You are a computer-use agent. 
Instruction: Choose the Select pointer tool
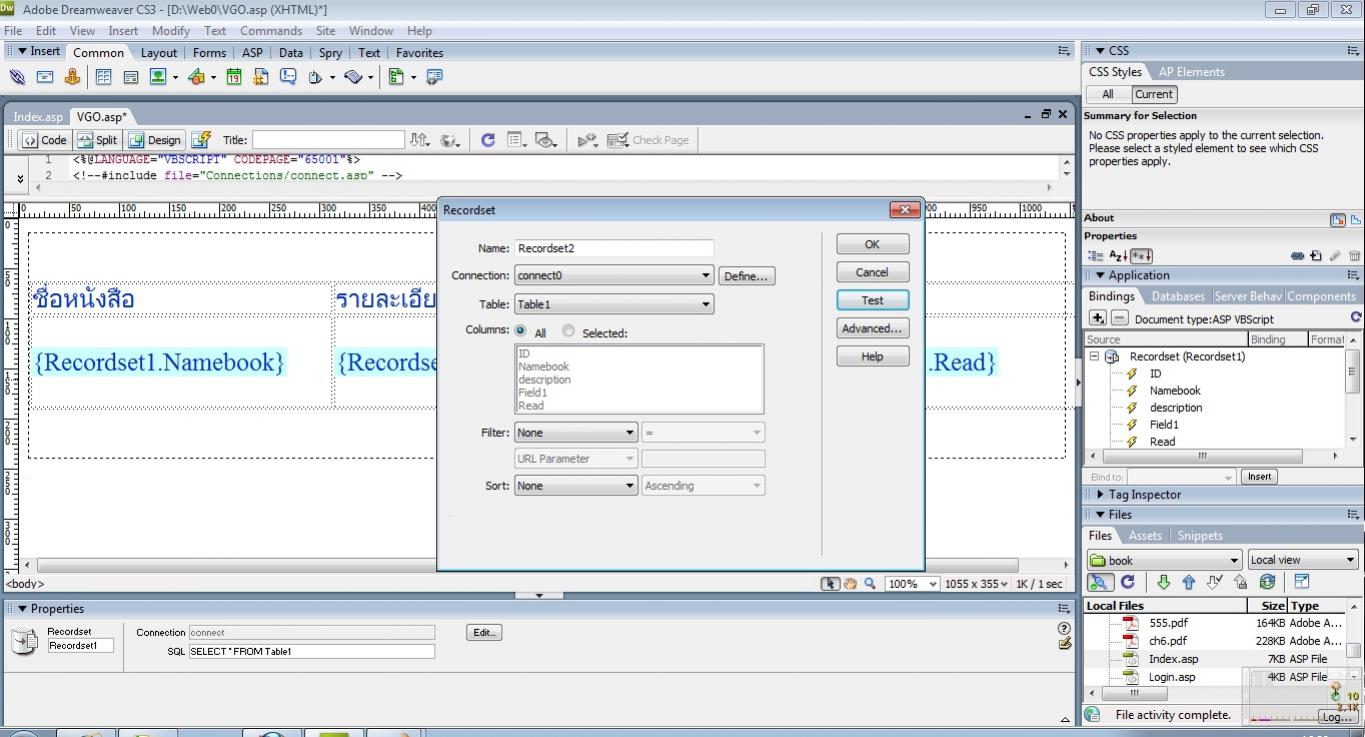click(x=830, y=584)
